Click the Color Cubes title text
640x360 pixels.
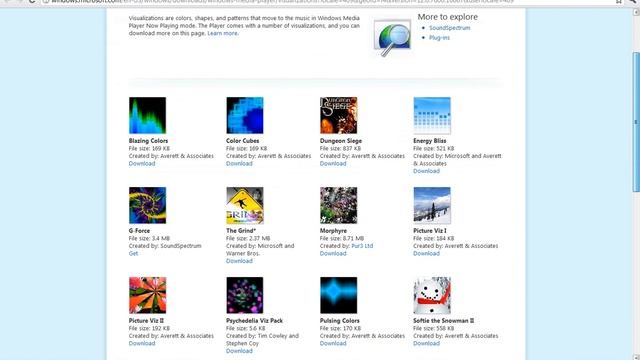(x=242, y=141)
